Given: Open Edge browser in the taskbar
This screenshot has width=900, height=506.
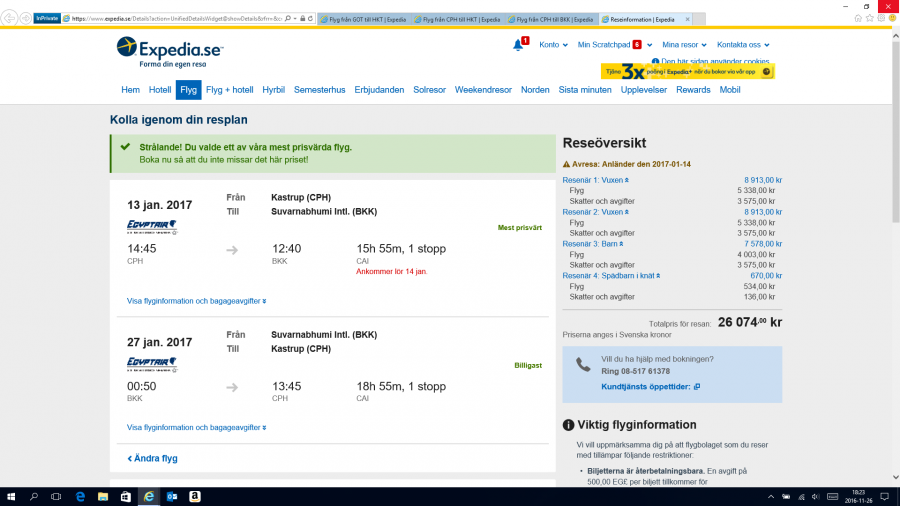Looking at the screenshot, I should (149, 496).
